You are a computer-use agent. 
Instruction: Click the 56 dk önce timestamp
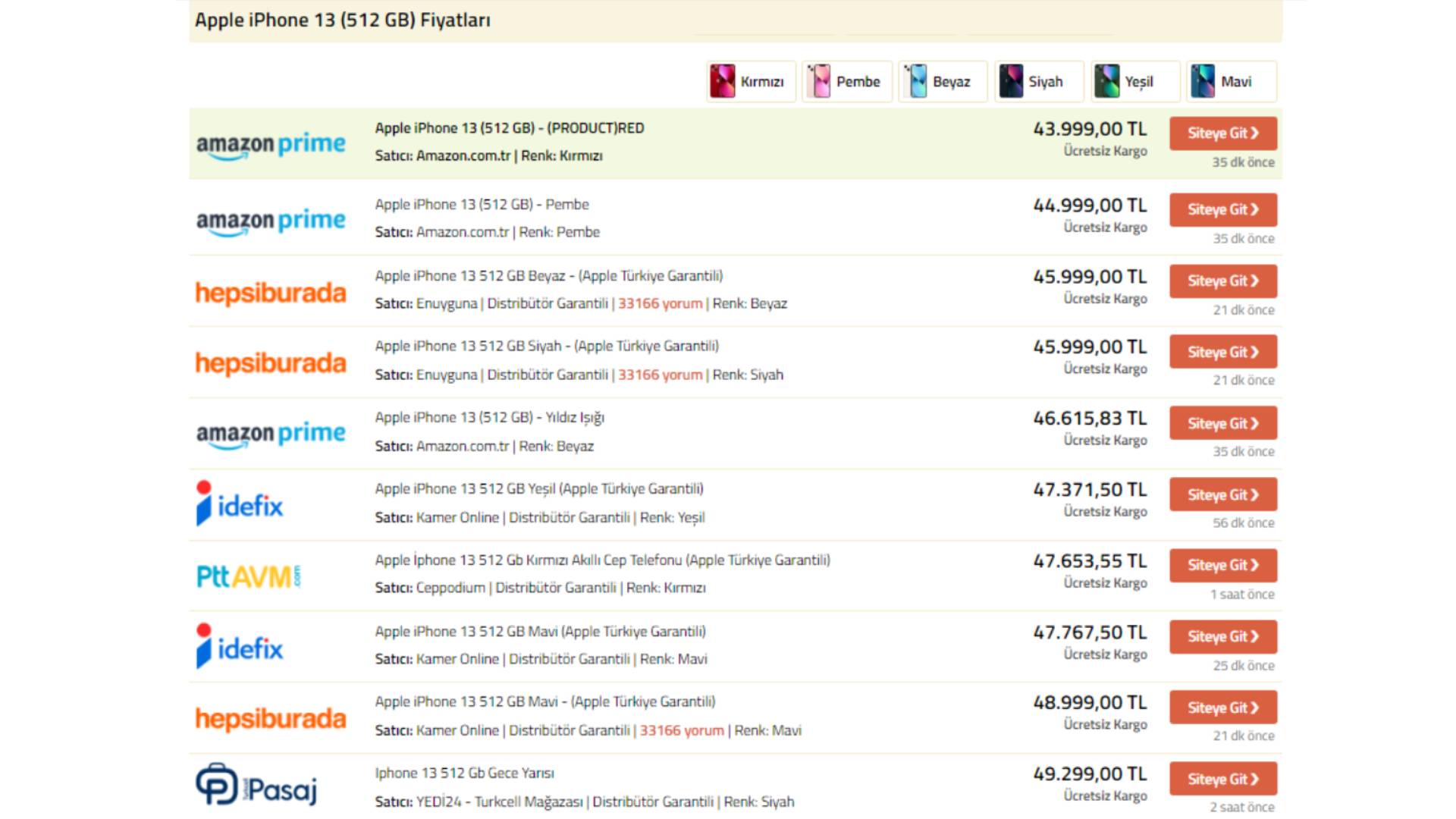(1244, 523)
